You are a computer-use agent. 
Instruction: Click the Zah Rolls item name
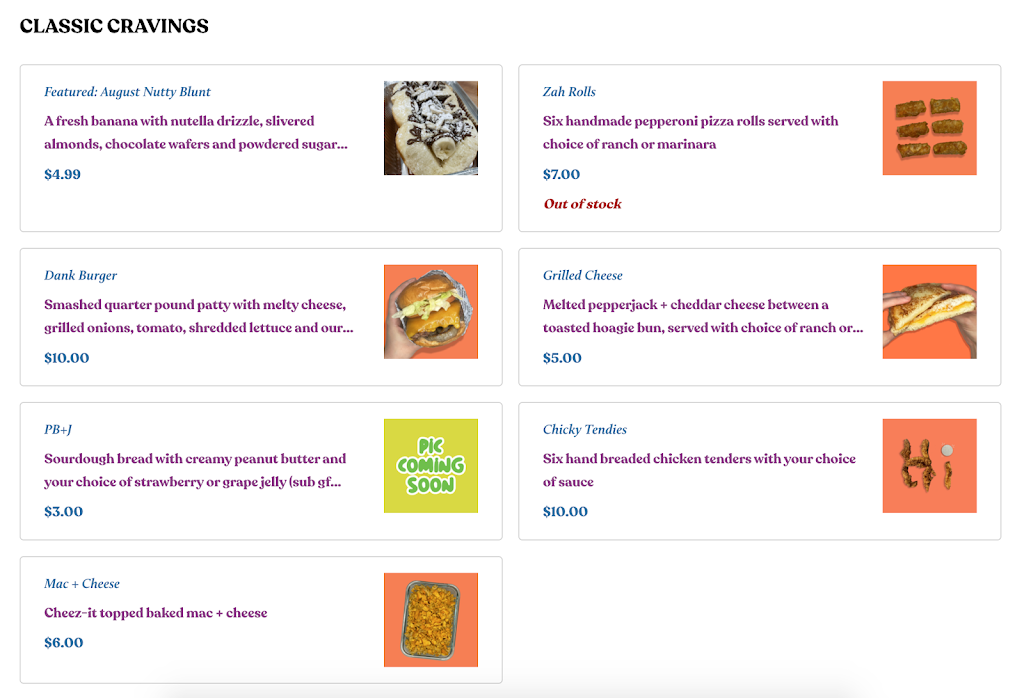click(x=569, y=92)
